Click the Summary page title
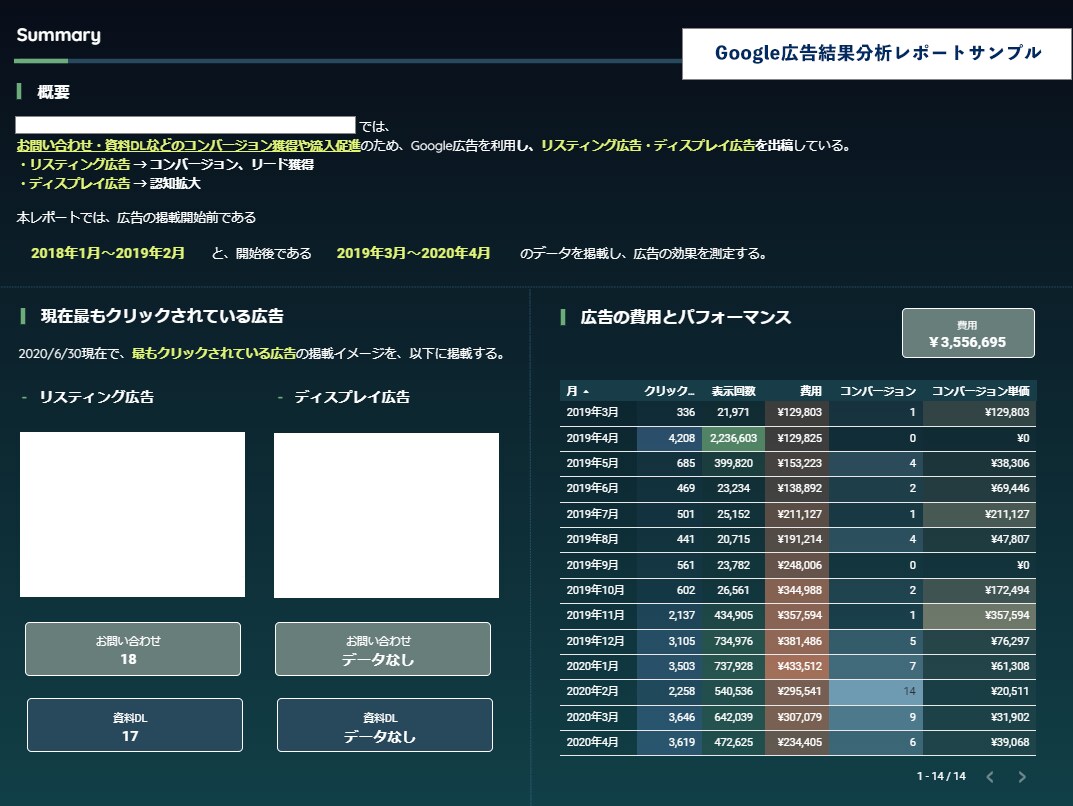Screen dimensions: 1073x806 (58, 36)
